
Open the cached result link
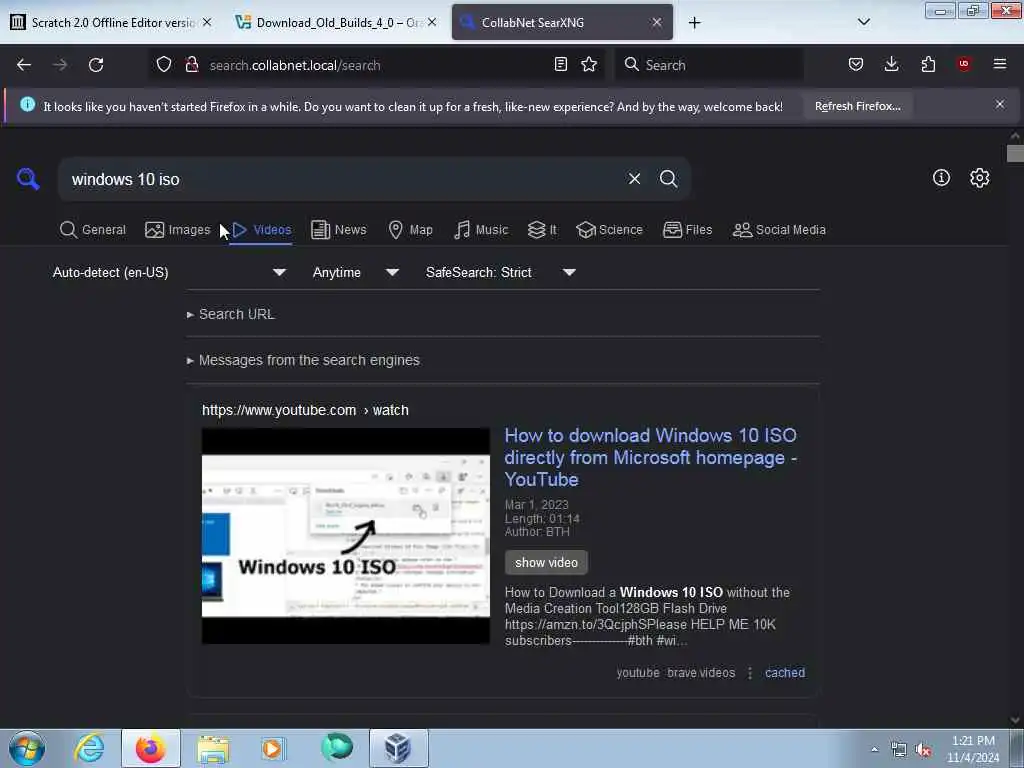point(784,673)
